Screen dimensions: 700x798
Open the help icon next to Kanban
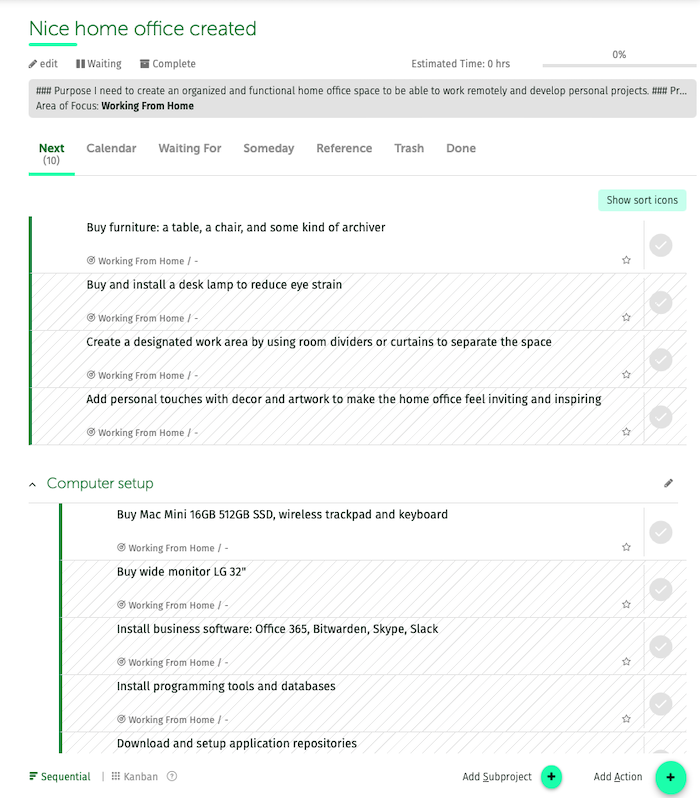(172, 776)
